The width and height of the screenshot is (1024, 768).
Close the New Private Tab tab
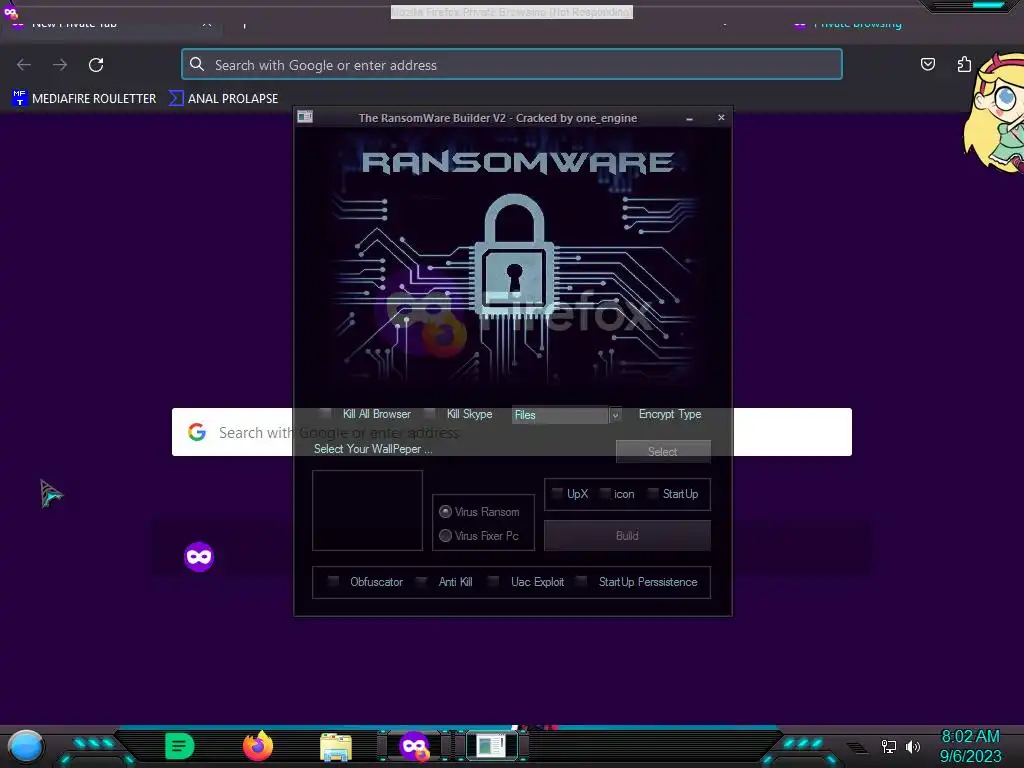[206, 24]
